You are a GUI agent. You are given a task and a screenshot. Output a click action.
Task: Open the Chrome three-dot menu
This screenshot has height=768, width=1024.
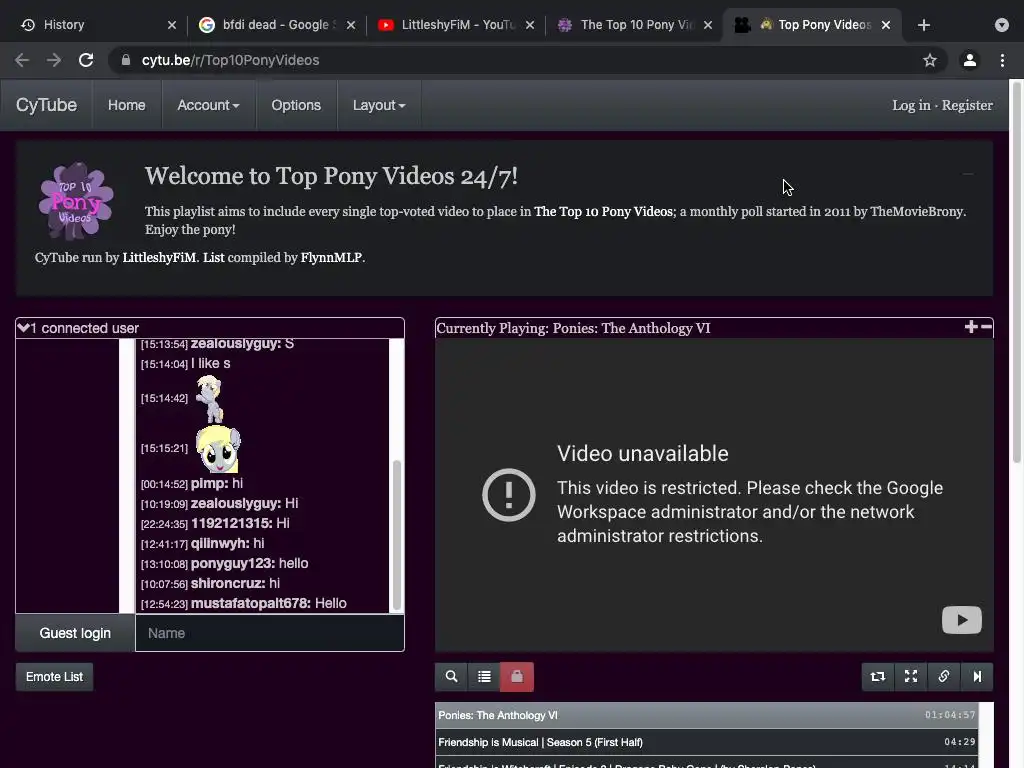click(1002, 60)
